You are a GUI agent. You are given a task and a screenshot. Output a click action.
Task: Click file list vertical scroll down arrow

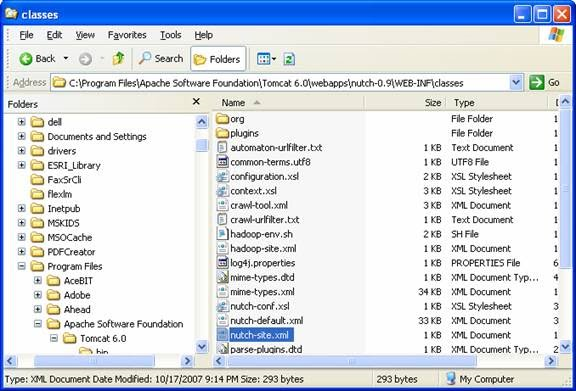tap(565, 347)
